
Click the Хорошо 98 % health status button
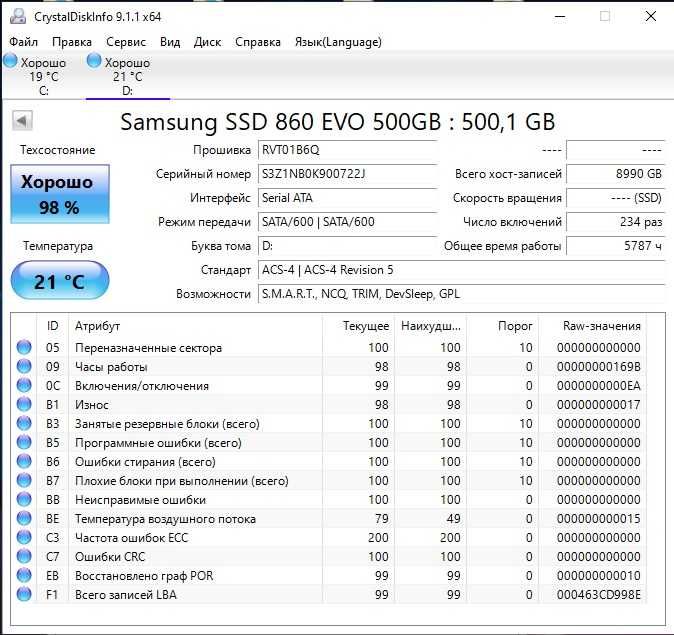[60, 194]
